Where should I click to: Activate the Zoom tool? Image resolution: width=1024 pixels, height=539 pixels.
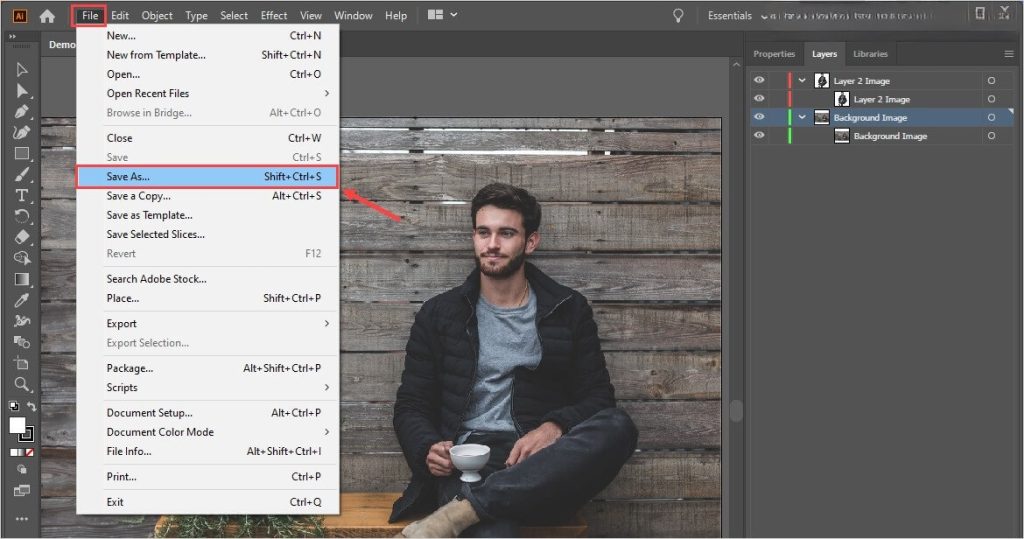point(21,384)
